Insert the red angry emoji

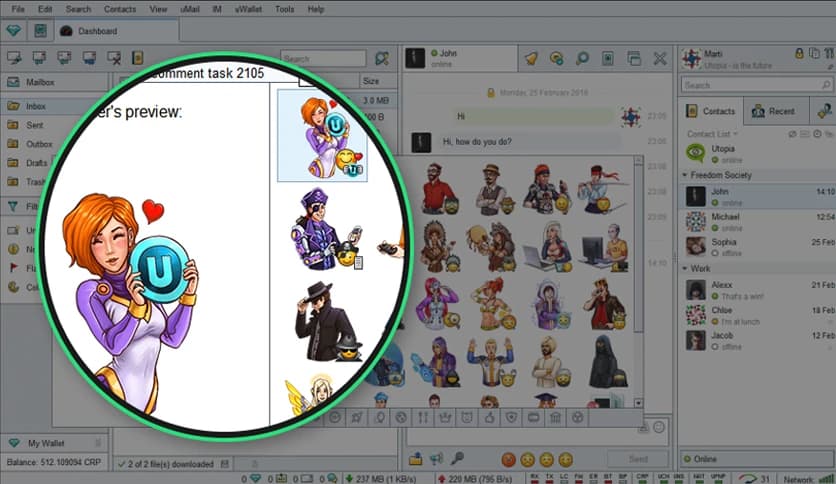pyautogui.click(x=508, y=459)
